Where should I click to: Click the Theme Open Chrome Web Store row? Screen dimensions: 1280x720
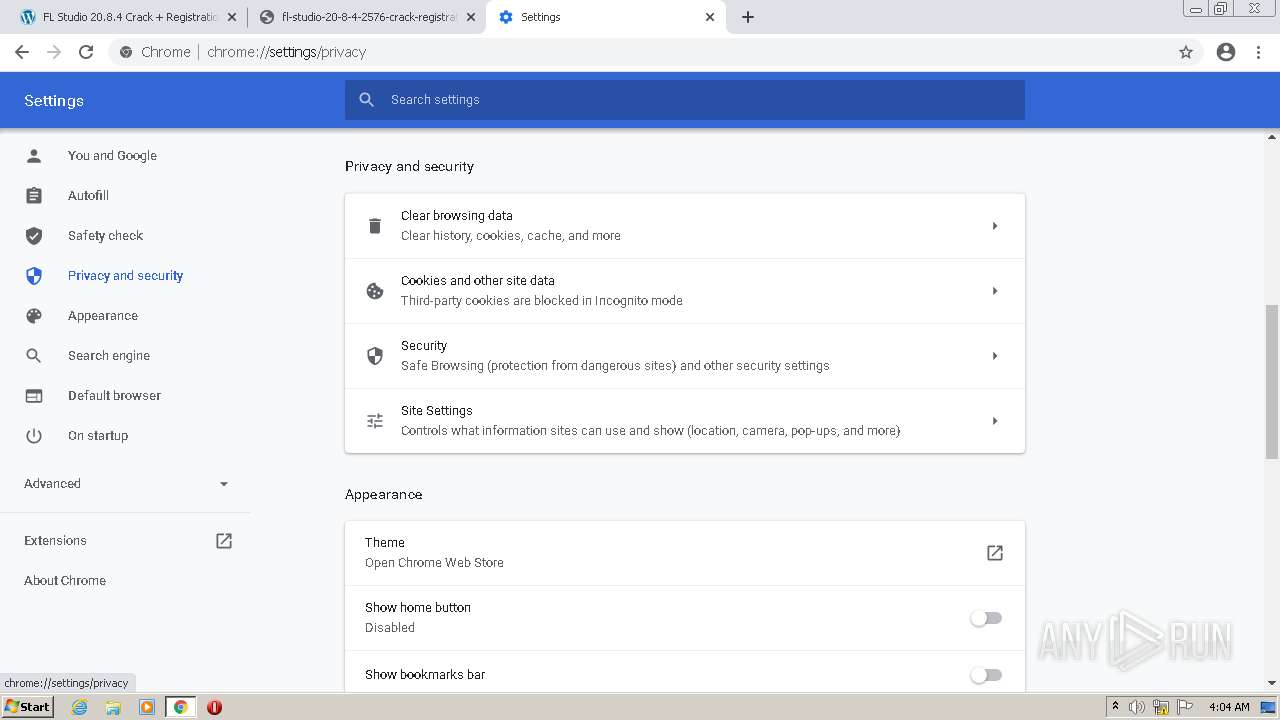[x=685, y=553]
